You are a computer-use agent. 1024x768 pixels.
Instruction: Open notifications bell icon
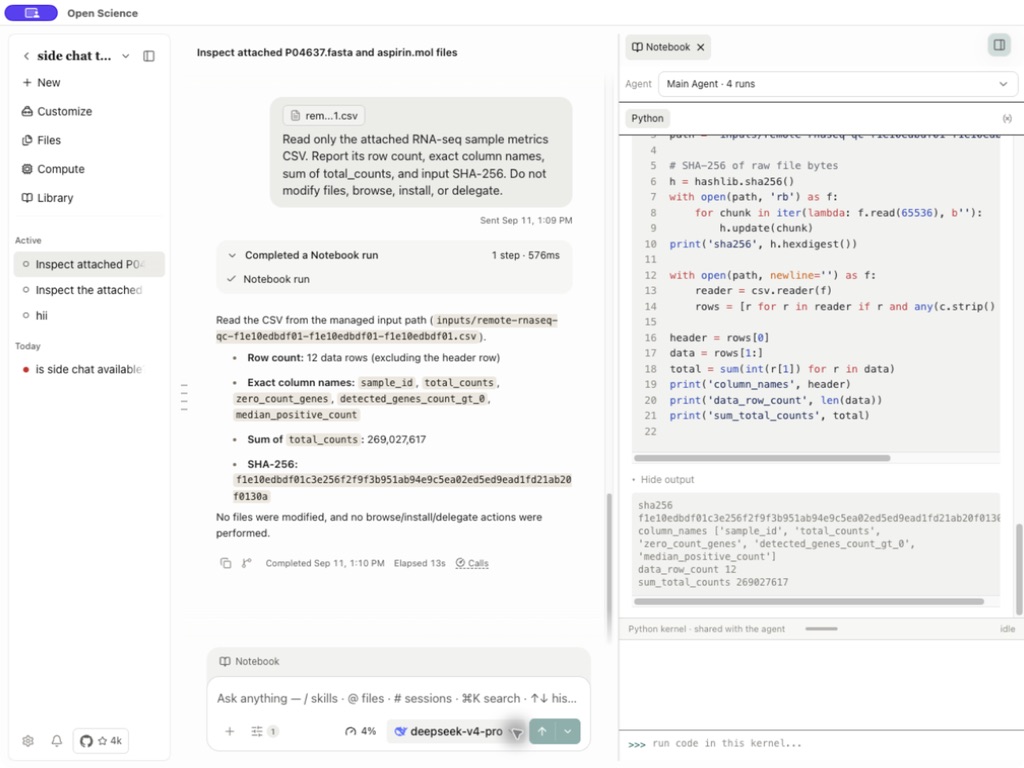tap(57, 741)
